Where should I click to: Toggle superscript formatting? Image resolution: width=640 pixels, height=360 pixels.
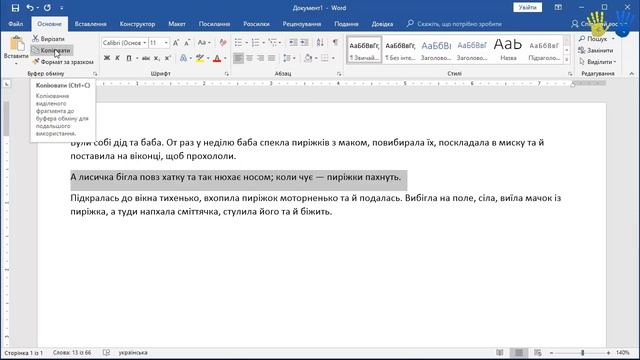click(x=168, y=58)
